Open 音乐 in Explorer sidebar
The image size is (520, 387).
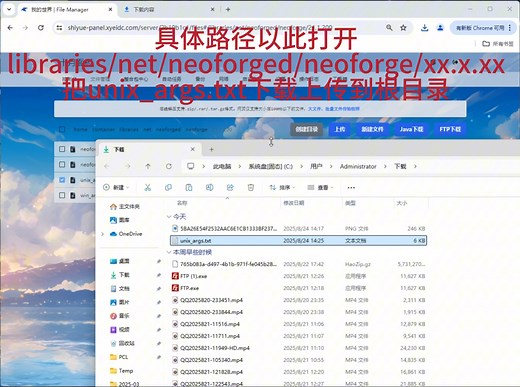(x=120, y=316)
